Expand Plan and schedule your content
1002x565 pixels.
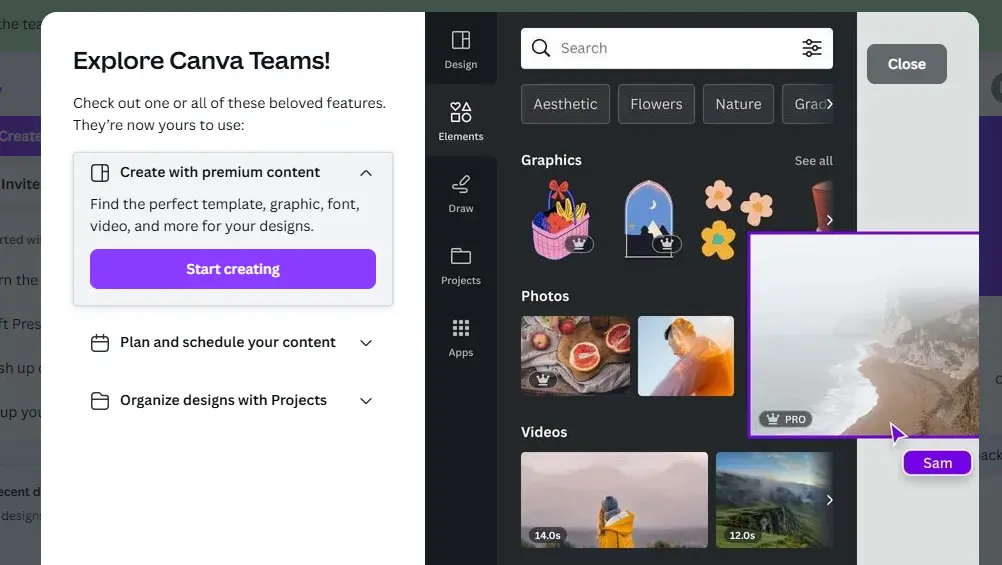366,343
